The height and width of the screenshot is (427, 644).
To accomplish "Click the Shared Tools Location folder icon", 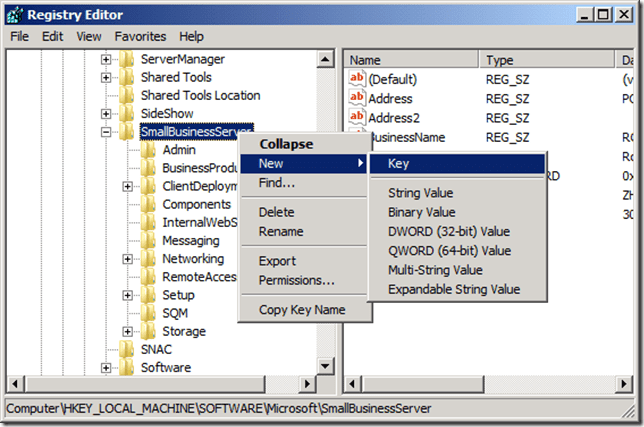I will [x=126, y=96].
